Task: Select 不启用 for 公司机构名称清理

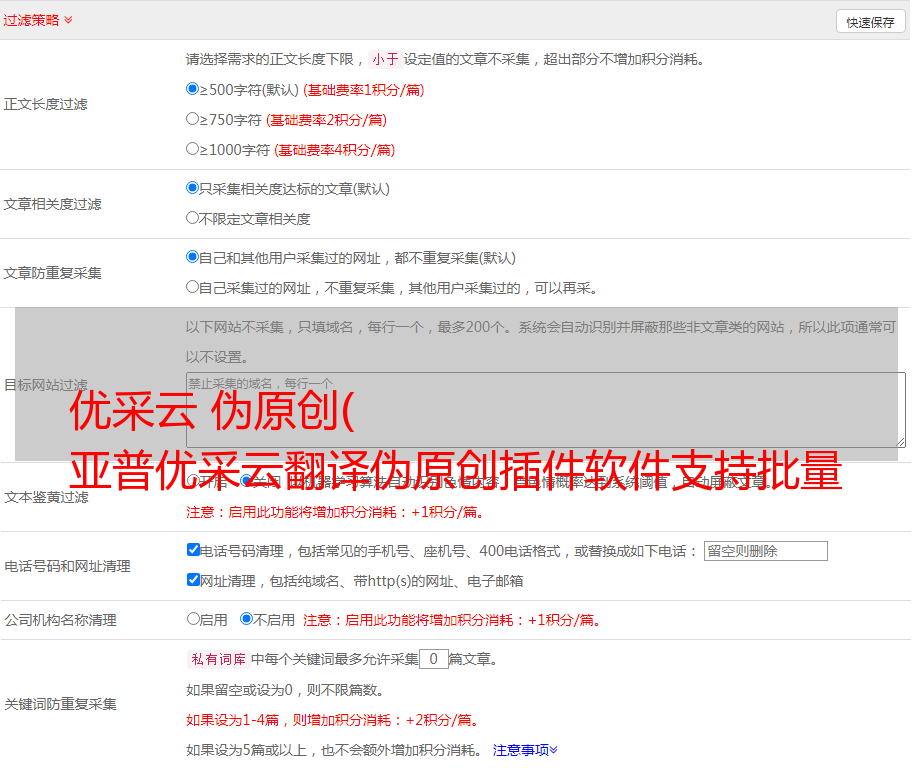Action: coord(246,618)
